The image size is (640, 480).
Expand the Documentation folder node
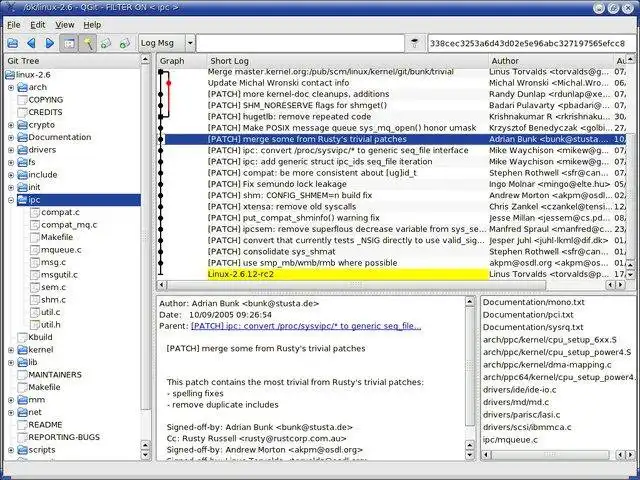tap(10, 138)
